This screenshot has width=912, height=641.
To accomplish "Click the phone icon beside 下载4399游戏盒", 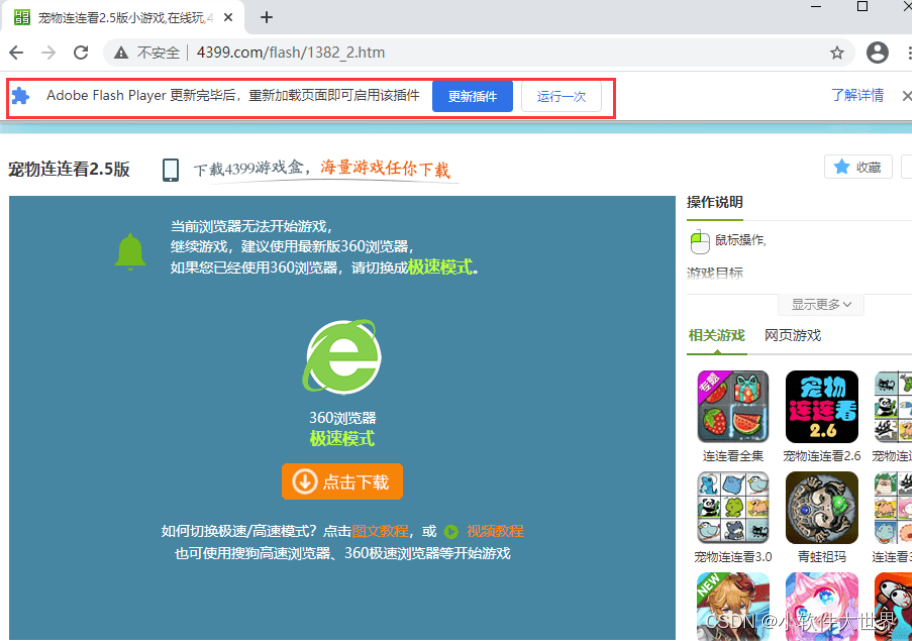I will (x=170, y=170).
